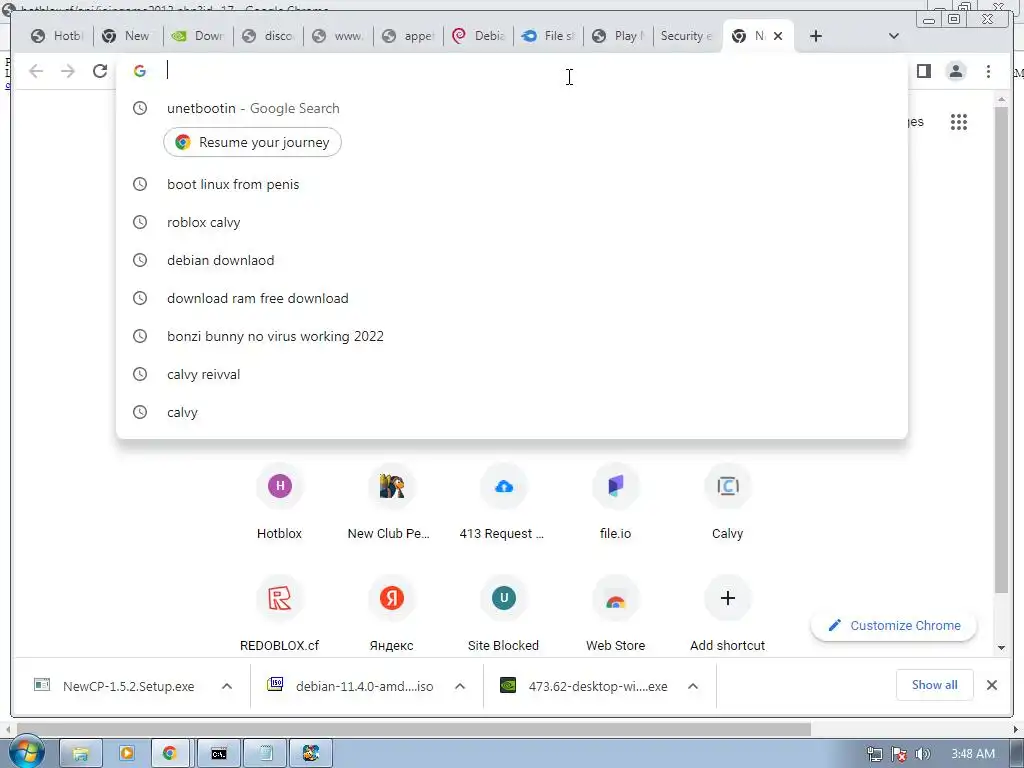Click the taskbar clock showing 3:48 AM
This screenshot has width=1024, height=768.
[973, 754]
